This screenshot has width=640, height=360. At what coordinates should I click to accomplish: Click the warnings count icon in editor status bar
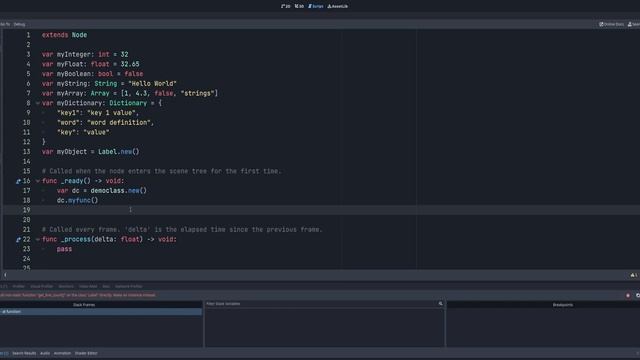tap(634, 275)
